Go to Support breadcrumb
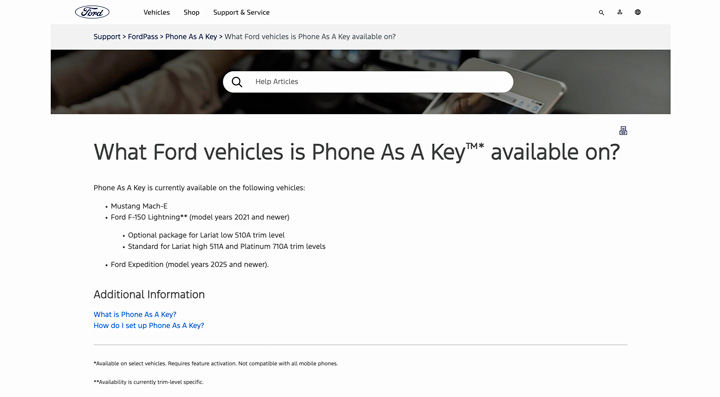Image resolution: width=720 pixels, height=397 pixels. point(107,37)
